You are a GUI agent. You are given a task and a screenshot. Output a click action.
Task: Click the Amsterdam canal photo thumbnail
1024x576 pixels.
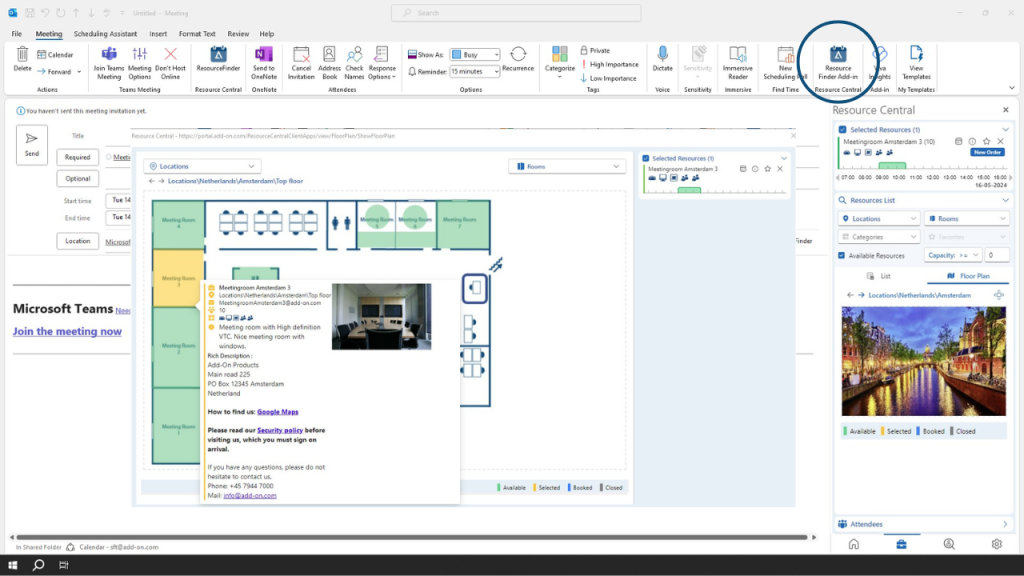923,361
